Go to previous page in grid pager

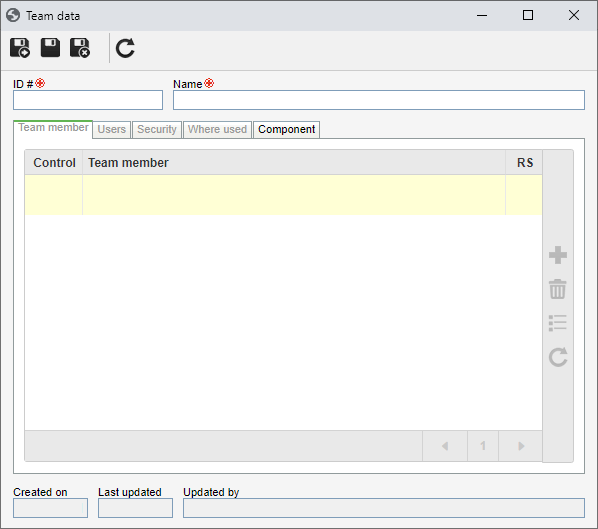[x=445, y=446]
